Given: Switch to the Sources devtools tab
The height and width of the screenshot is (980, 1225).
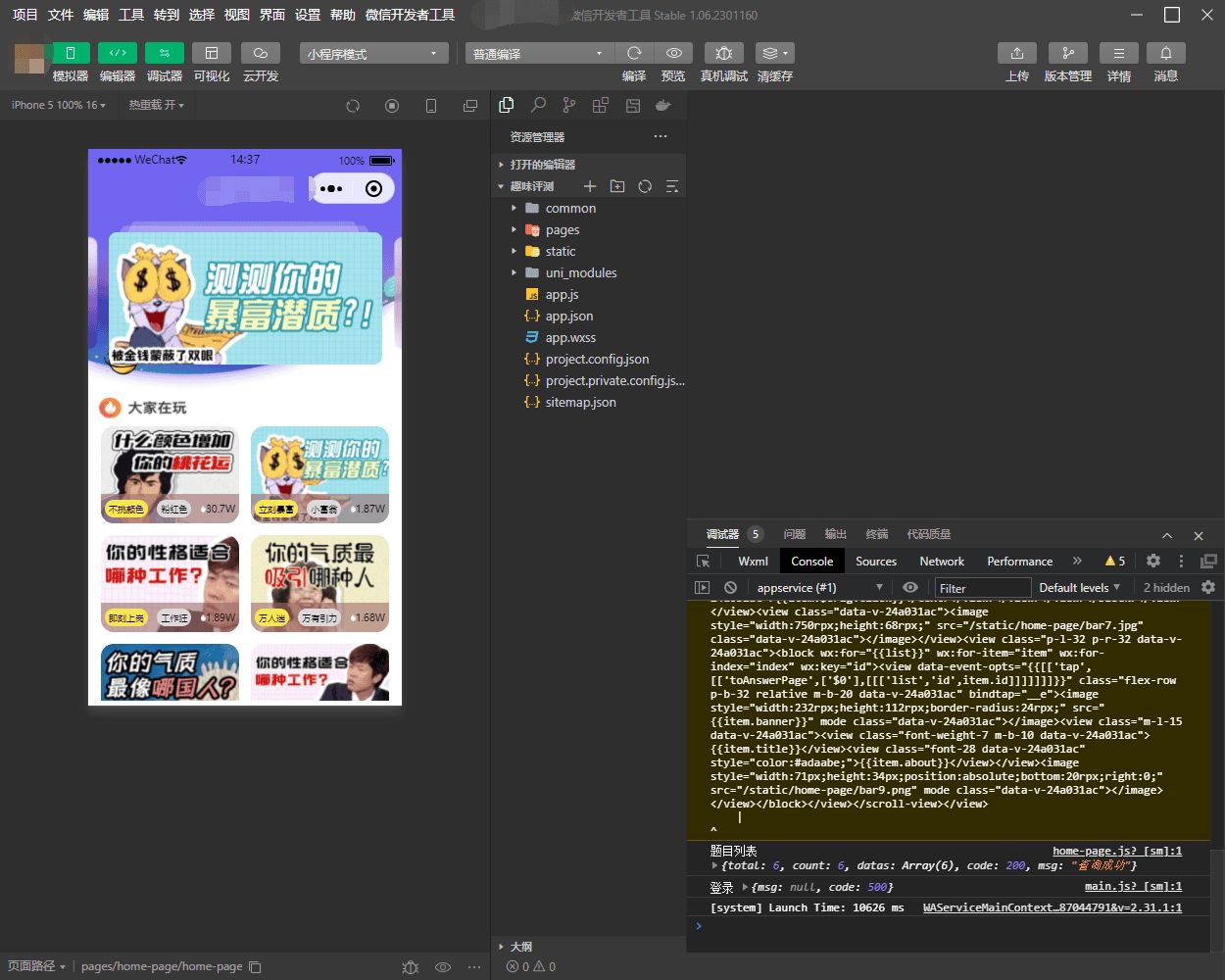Looking at the screenshot, I should coord(876,562).
